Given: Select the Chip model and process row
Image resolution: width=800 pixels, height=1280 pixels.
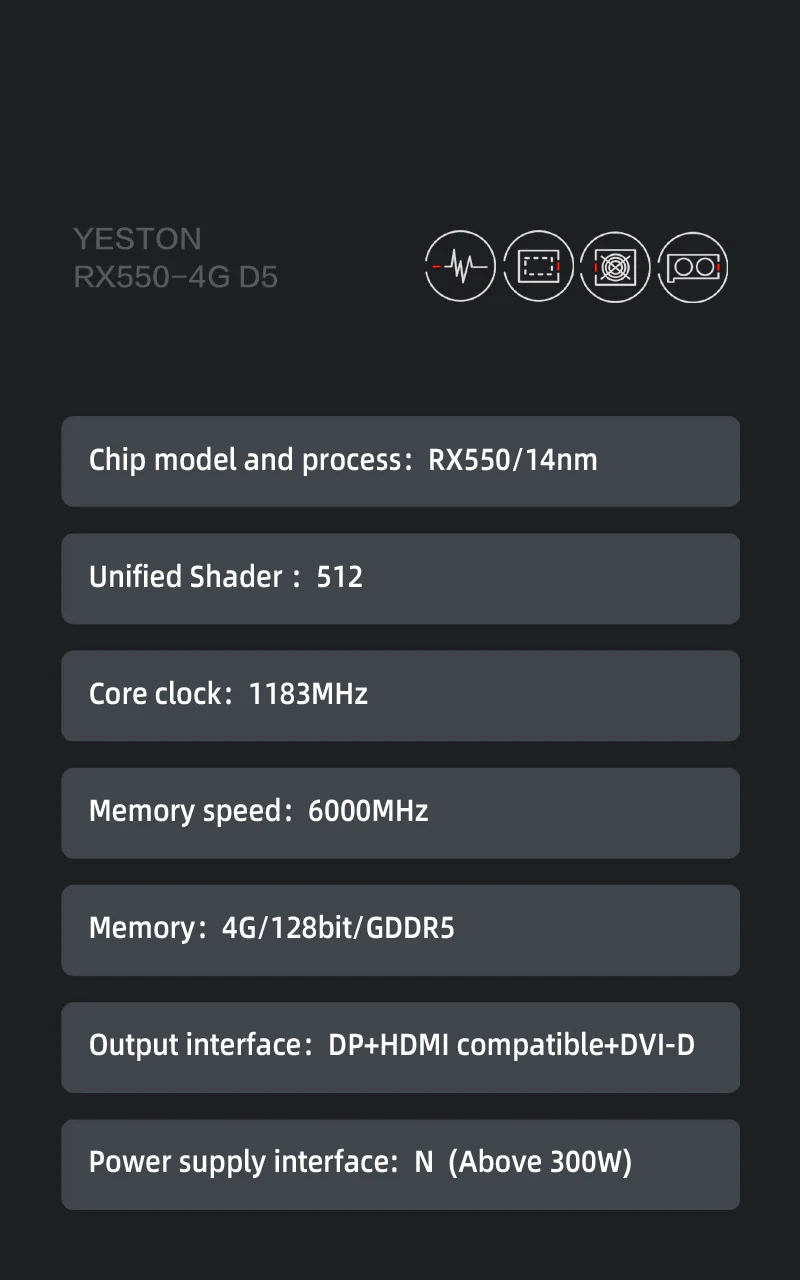Looking at the screenshot, I should click(x=400, y=461).
